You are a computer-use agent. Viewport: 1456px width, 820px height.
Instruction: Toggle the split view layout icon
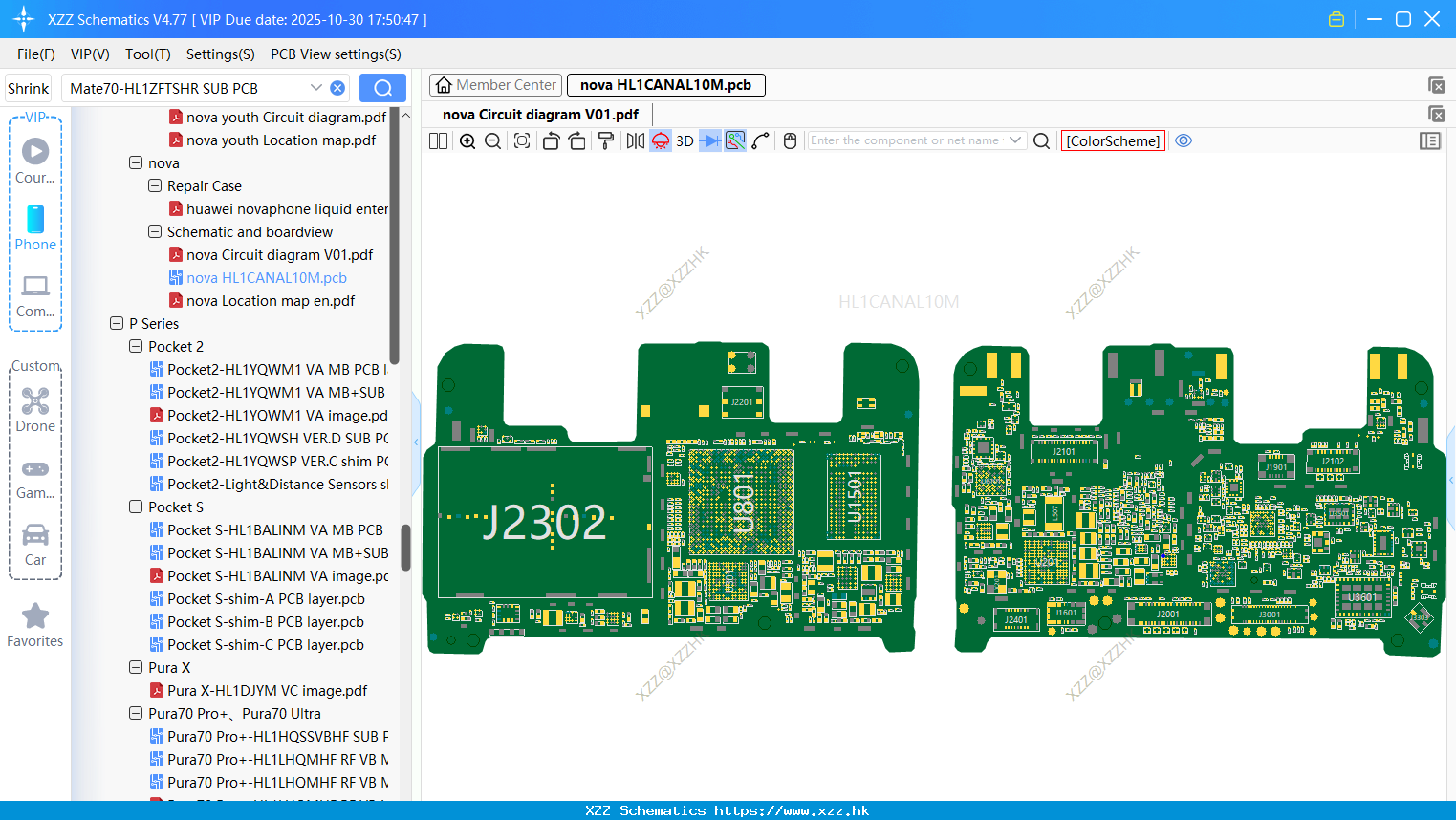click(x=438, y=140)
